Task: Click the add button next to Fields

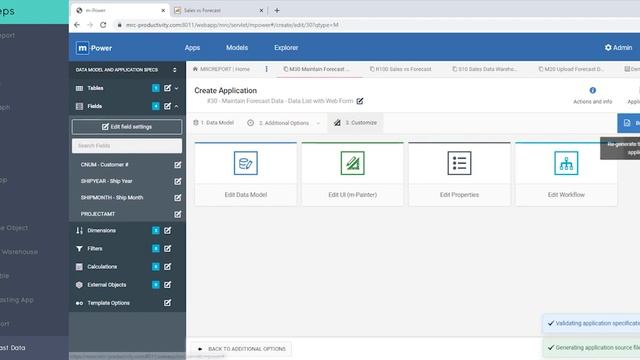Action: click(x=156, y=106)
